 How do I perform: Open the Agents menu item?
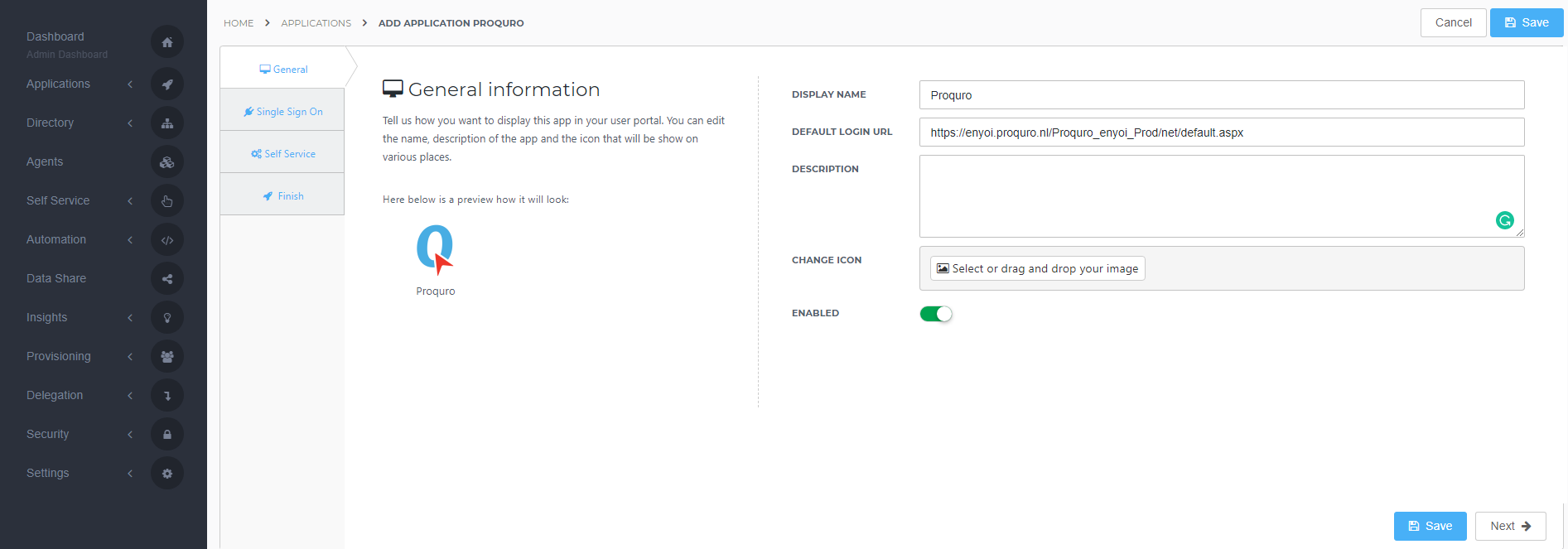pyautogui.click(x=45, y=161)
